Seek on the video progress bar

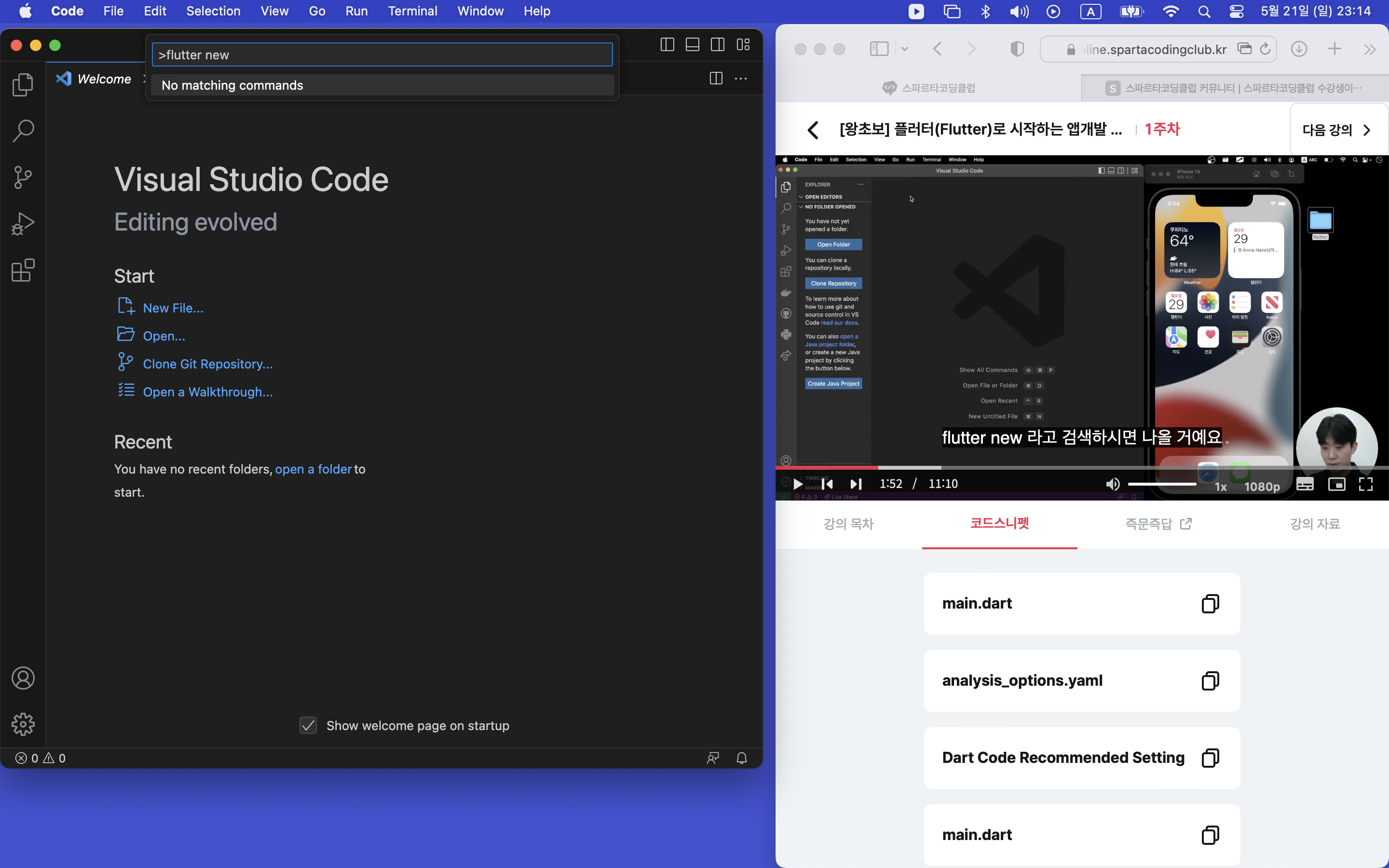1082,468
